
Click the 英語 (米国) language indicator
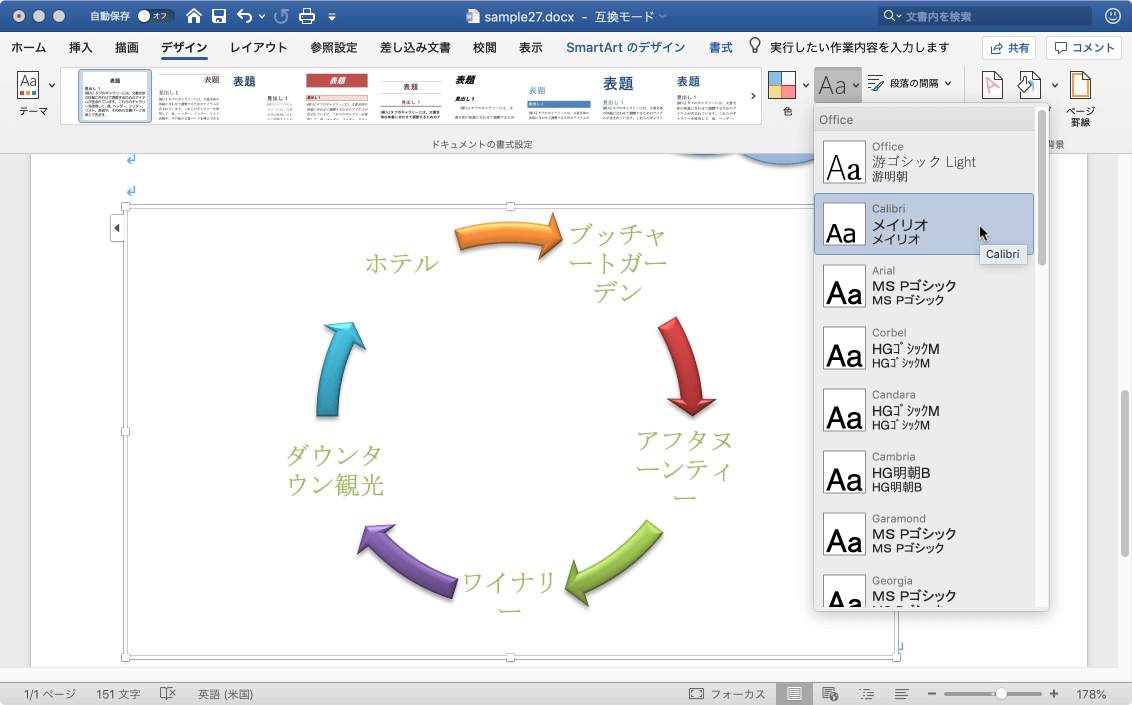pyautogui.click(x=225, y=693)
